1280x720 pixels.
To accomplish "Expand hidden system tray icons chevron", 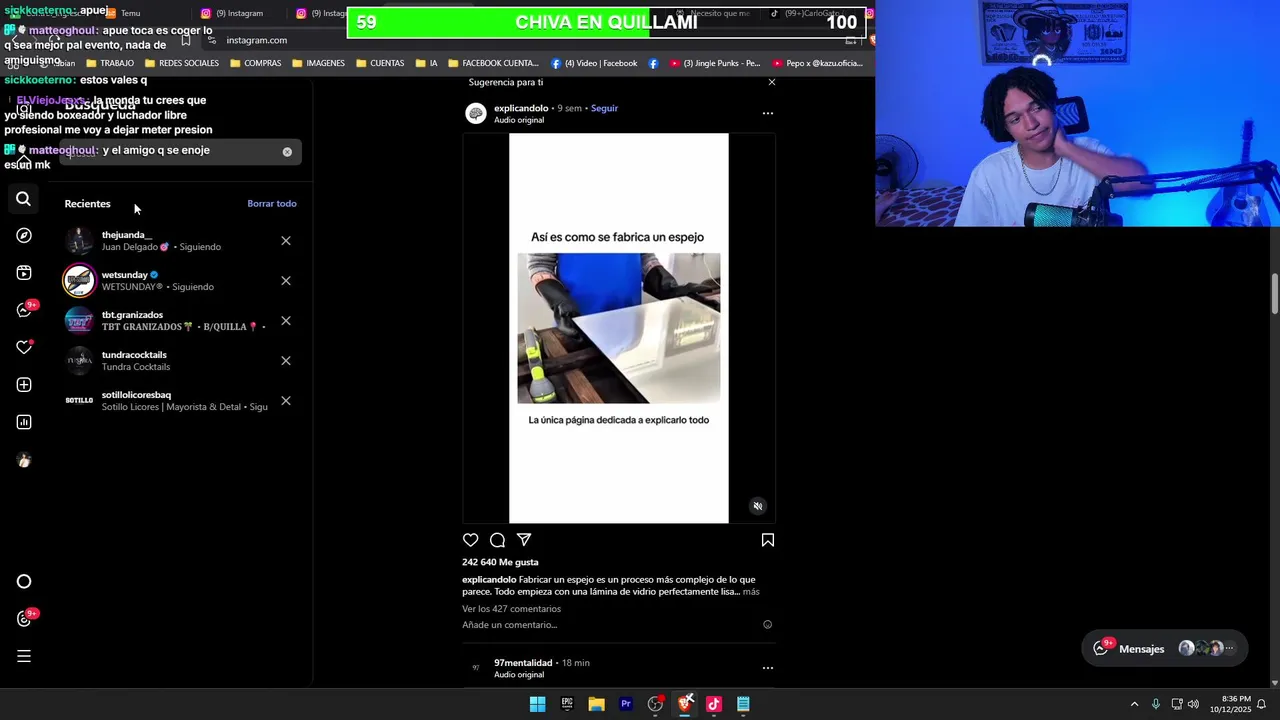I will 1134,704.
